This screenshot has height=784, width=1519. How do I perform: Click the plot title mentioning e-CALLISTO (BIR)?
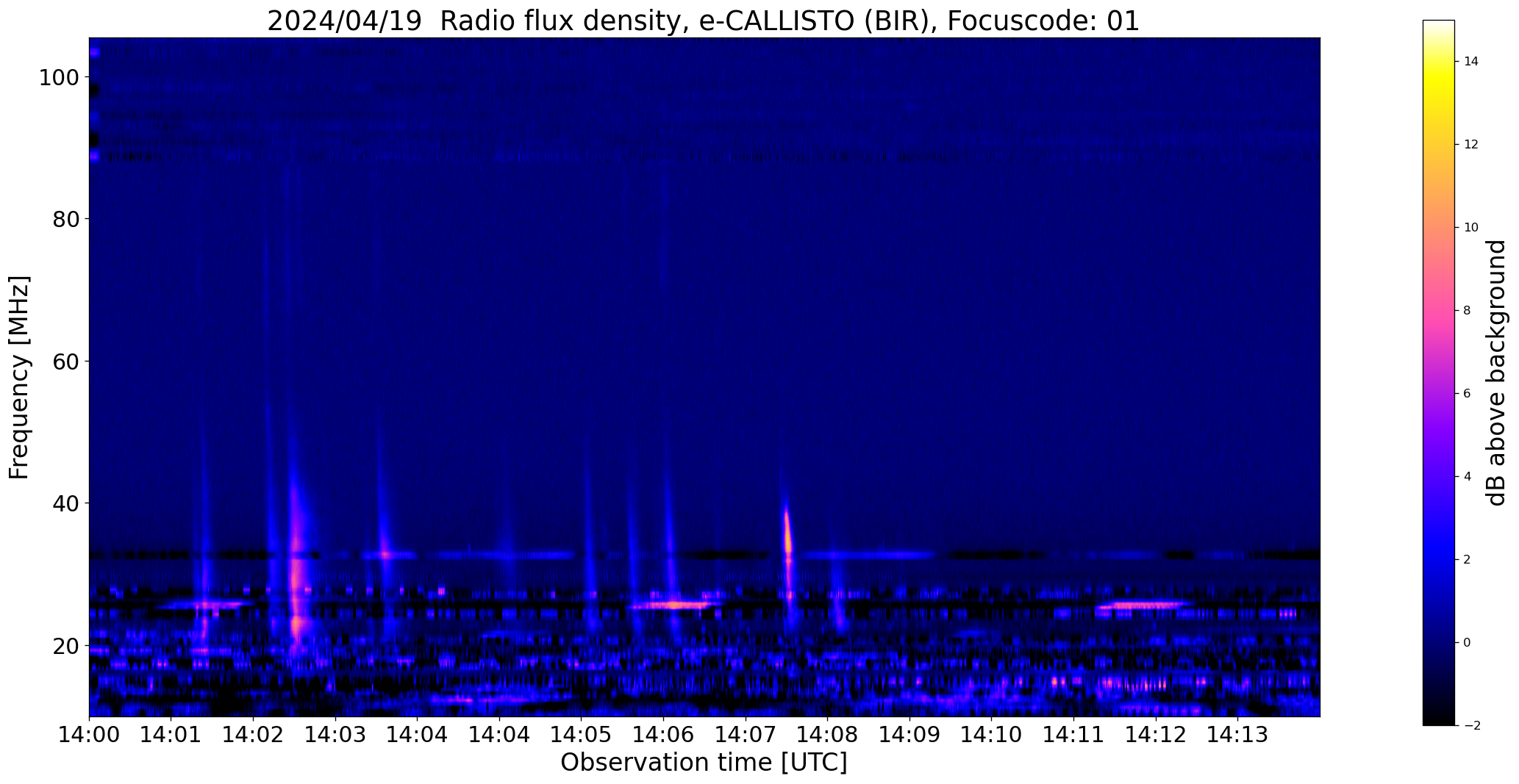click(x=703, y=21)
